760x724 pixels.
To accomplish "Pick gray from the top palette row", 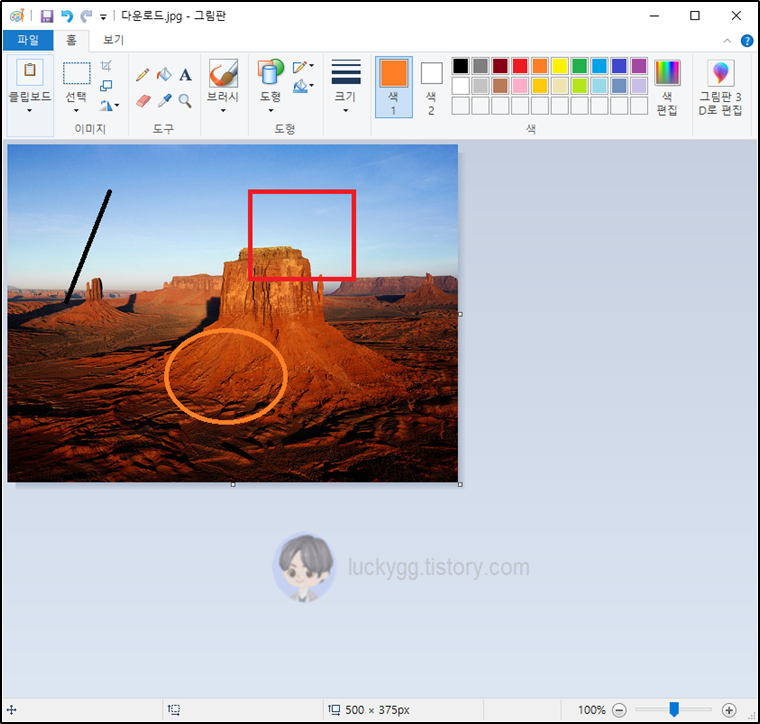I will coord(480,65).
